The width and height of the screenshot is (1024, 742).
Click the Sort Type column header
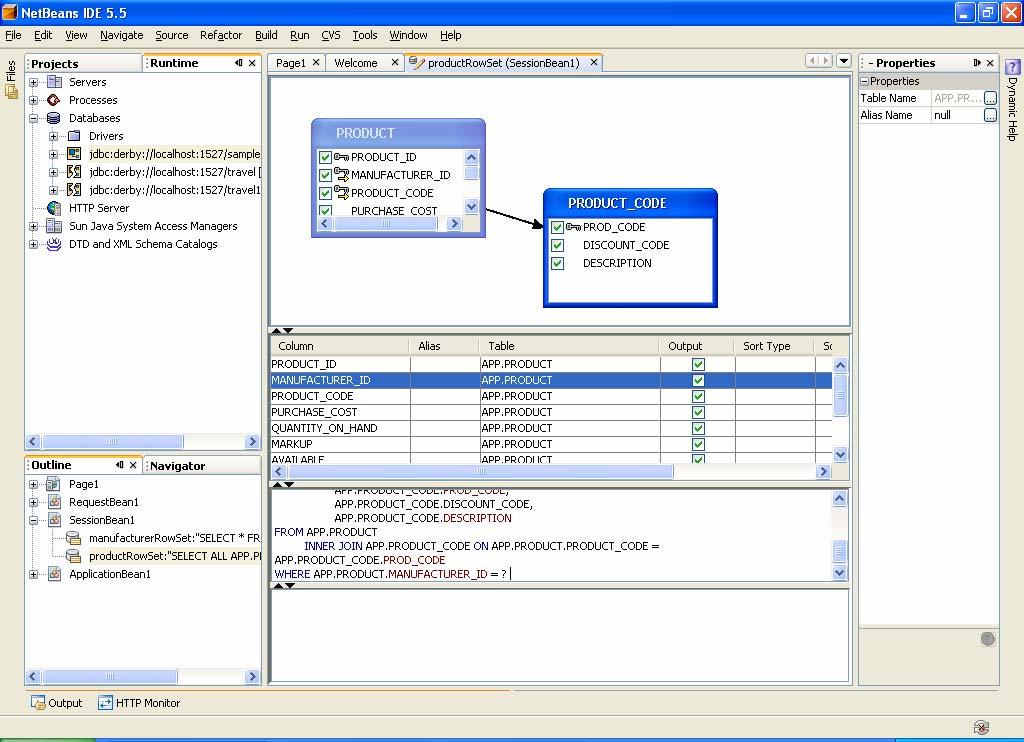[x=767, y=346]
